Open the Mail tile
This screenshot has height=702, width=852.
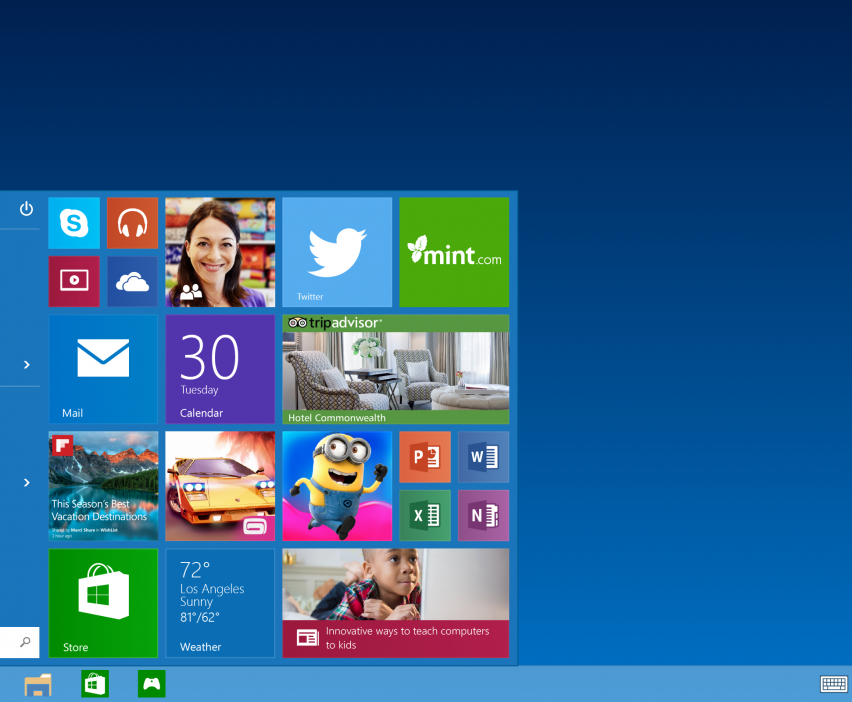click(103, 369)
